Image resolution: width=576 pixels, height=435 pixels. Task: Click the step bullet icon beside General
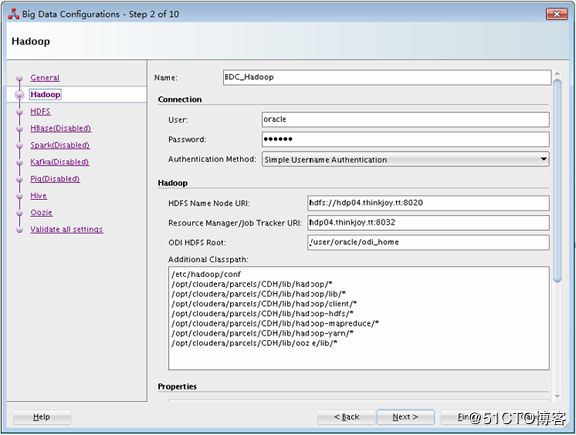pyautogui.click(x=20, y=78)
